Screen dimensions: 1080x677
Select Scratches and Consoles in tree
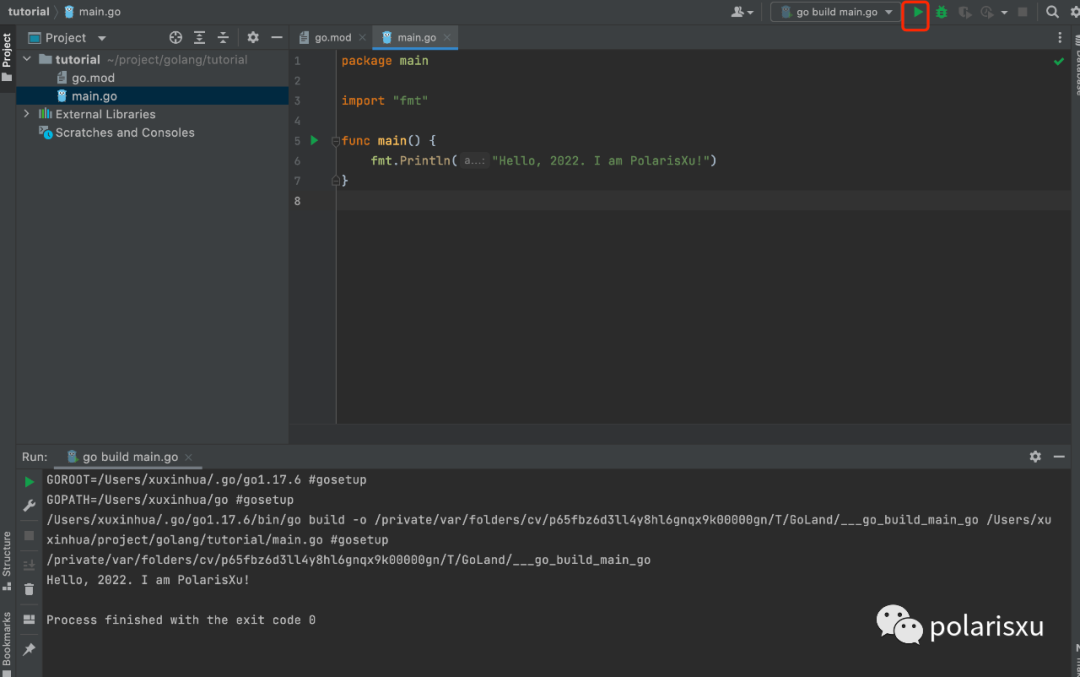click(124, 133)
